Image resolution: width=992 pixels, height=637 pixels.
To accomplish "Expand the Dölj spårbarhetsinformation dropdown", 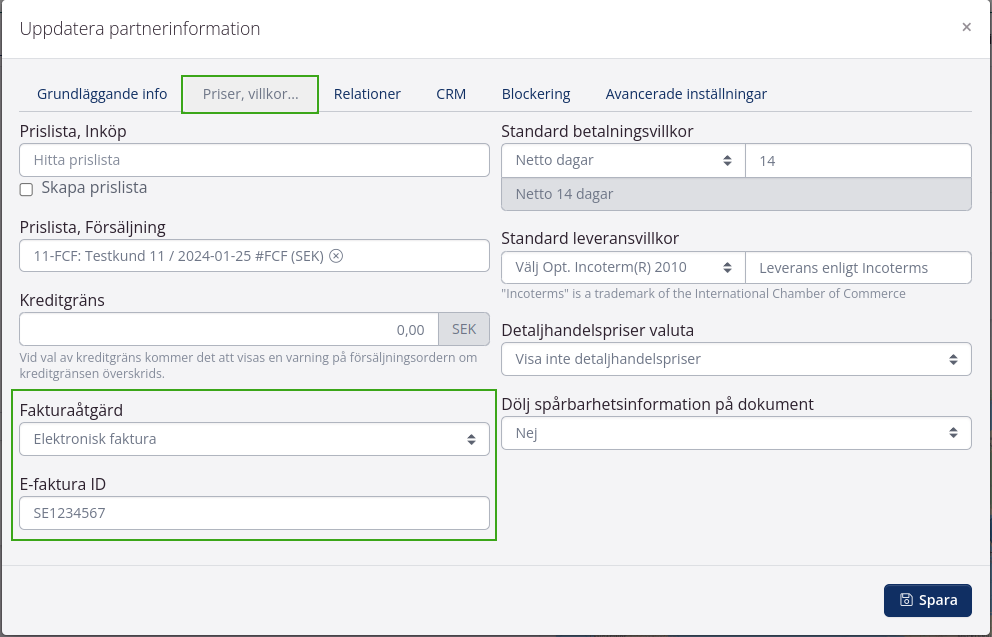I will tap(735, 433).
